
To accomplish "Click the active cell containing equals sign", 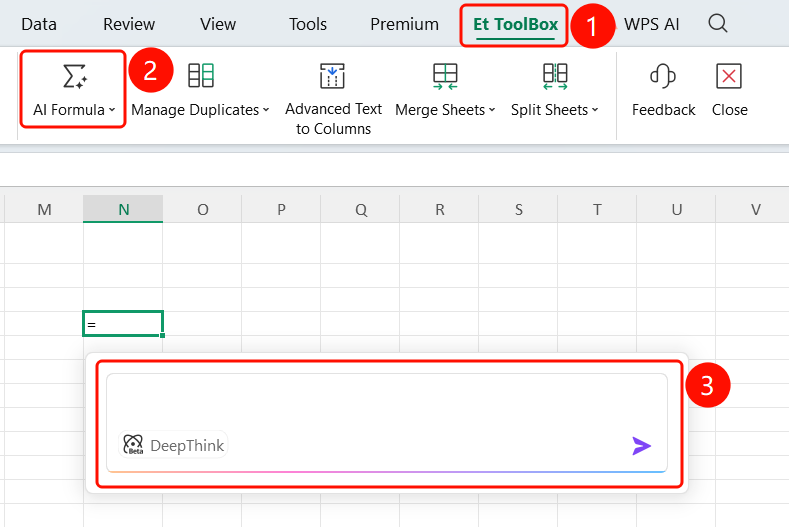I will click(123, 324).
